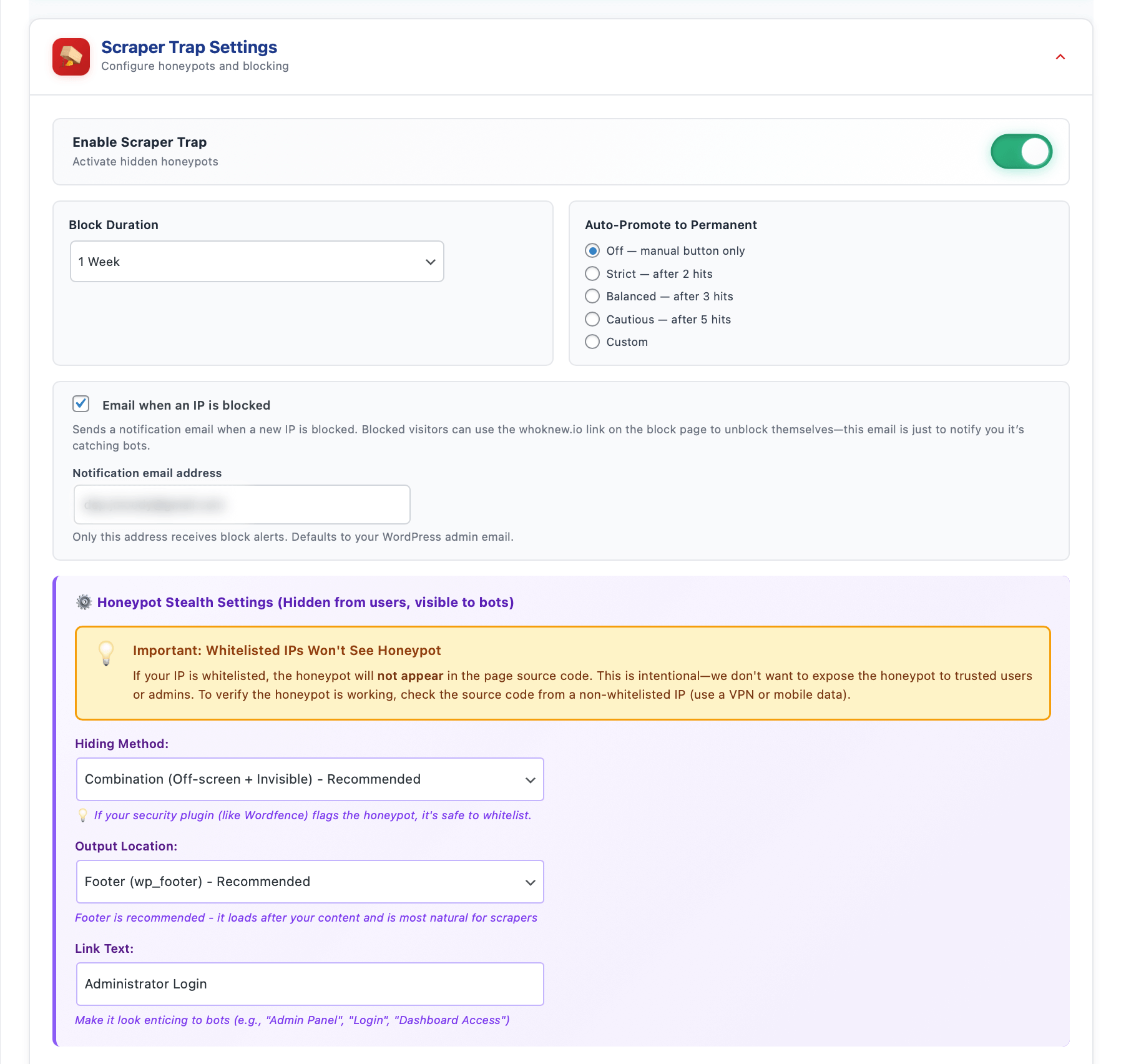Click the gear icon beside Honeypot Stealth Settings
The width and height of the screenshot is (1121, 1064).
pyautogui.click(x=84, y=602)
